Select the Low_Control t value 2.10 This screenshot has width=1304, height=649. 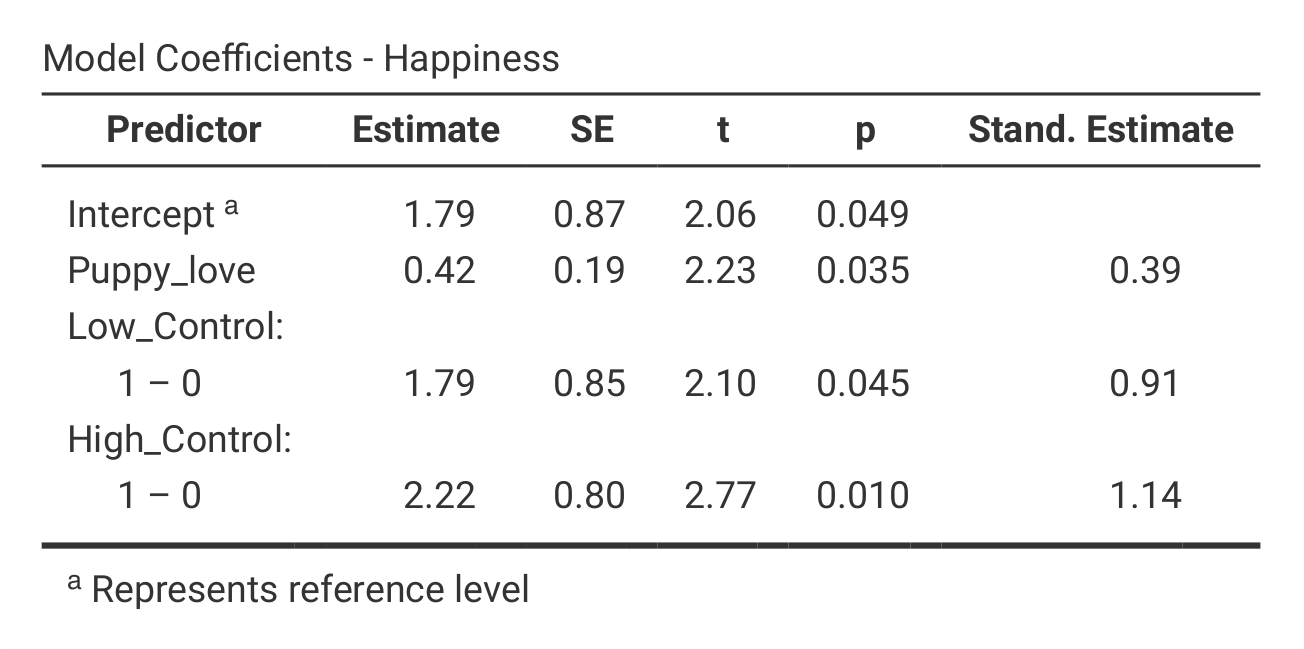click(720, 384)
